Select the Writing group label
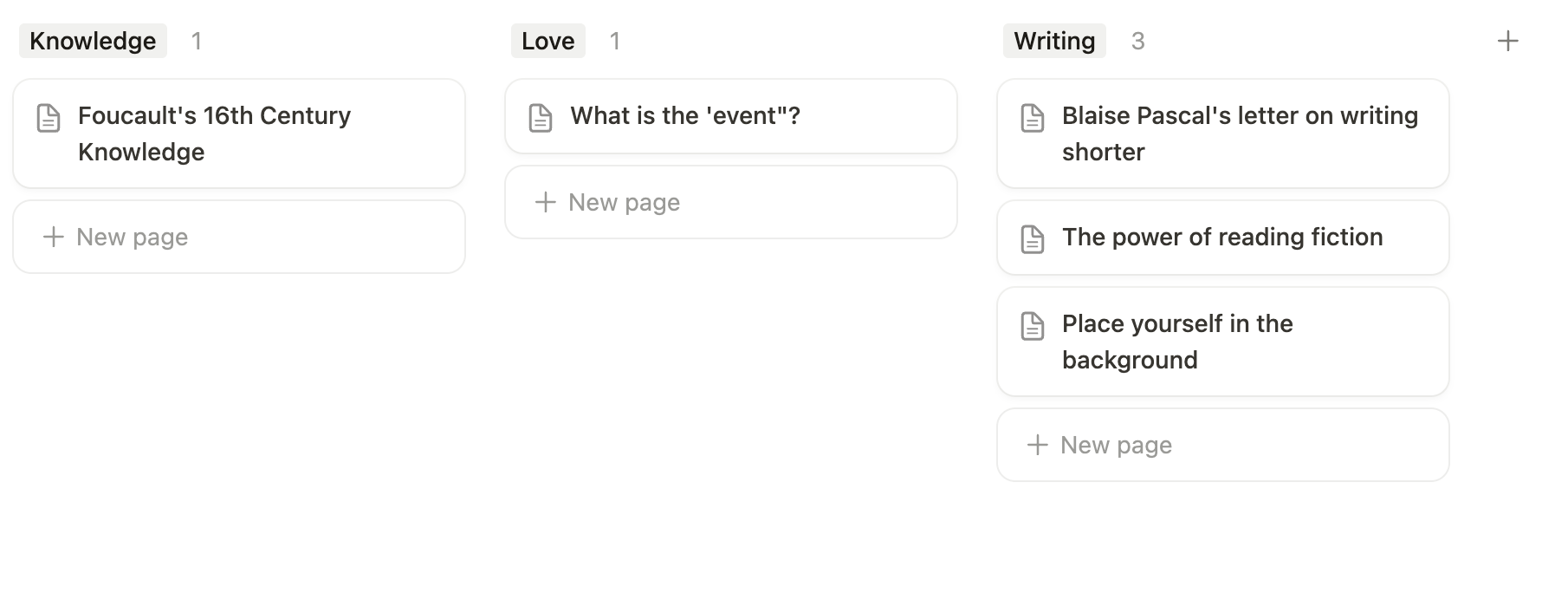 (1053, 40)
